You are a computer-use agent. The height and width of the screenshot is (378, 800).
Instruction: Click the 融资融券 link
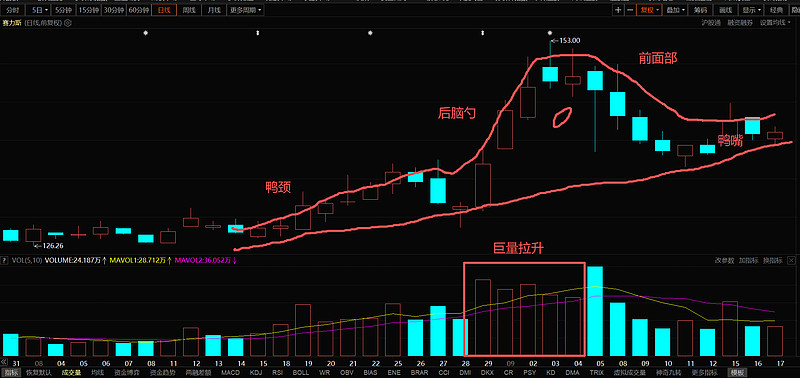pyautogui.click(x=740, y=22)
